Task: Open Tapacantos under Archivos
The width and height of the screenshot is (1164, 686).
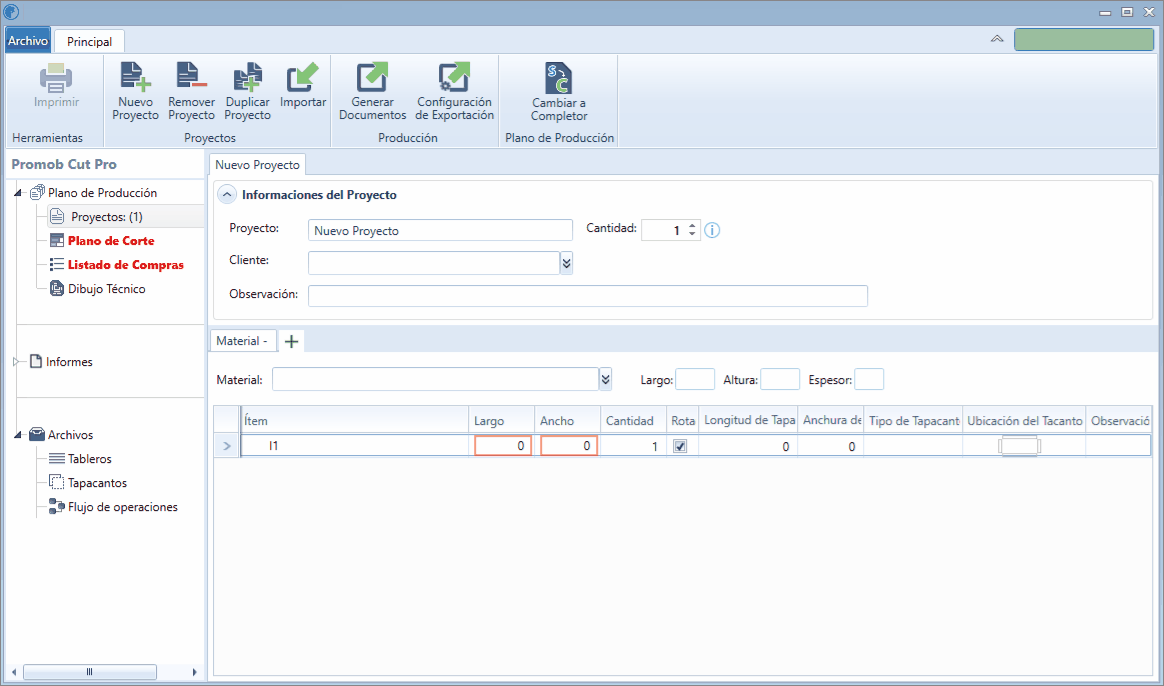Action: [x=97, y=483]
